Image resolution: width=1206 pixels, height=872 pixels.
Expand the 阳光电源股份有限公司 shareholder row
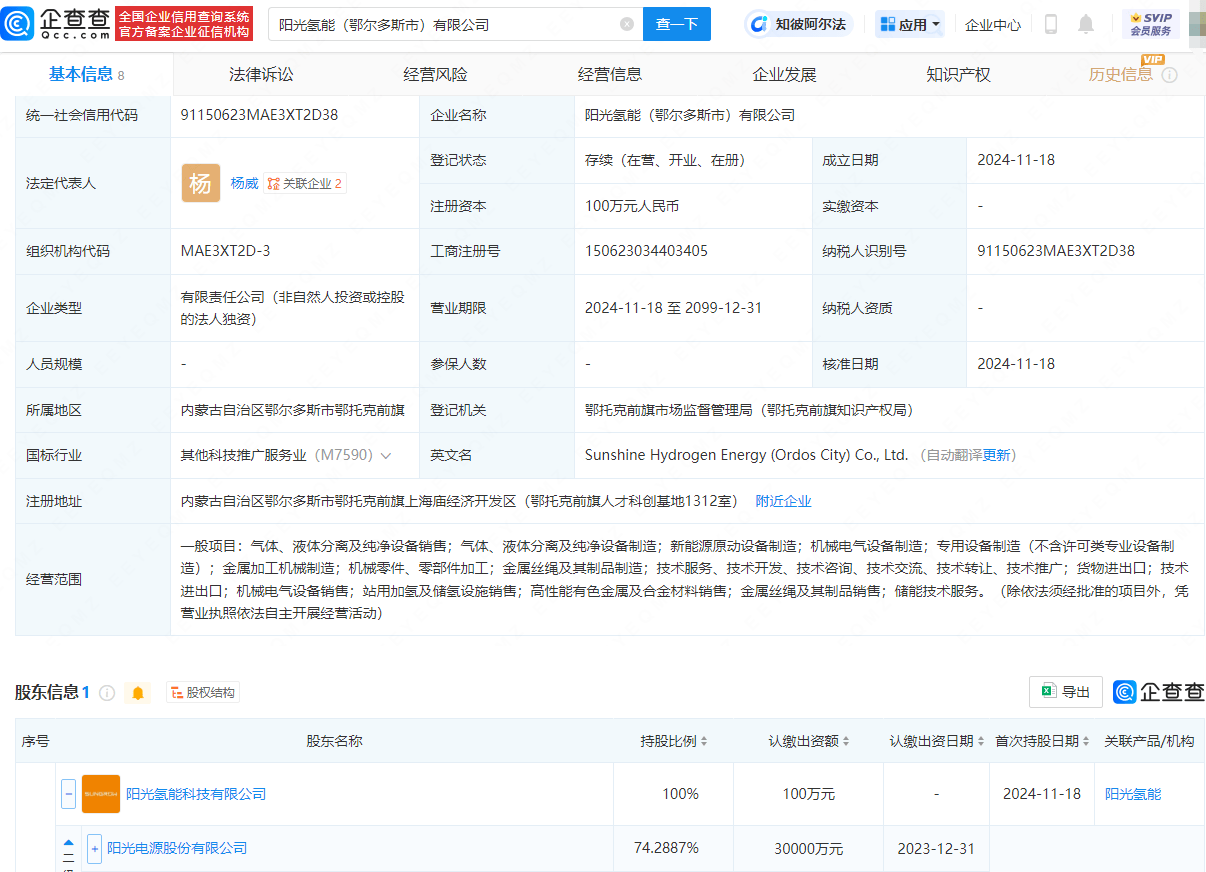tap(94, 848)
